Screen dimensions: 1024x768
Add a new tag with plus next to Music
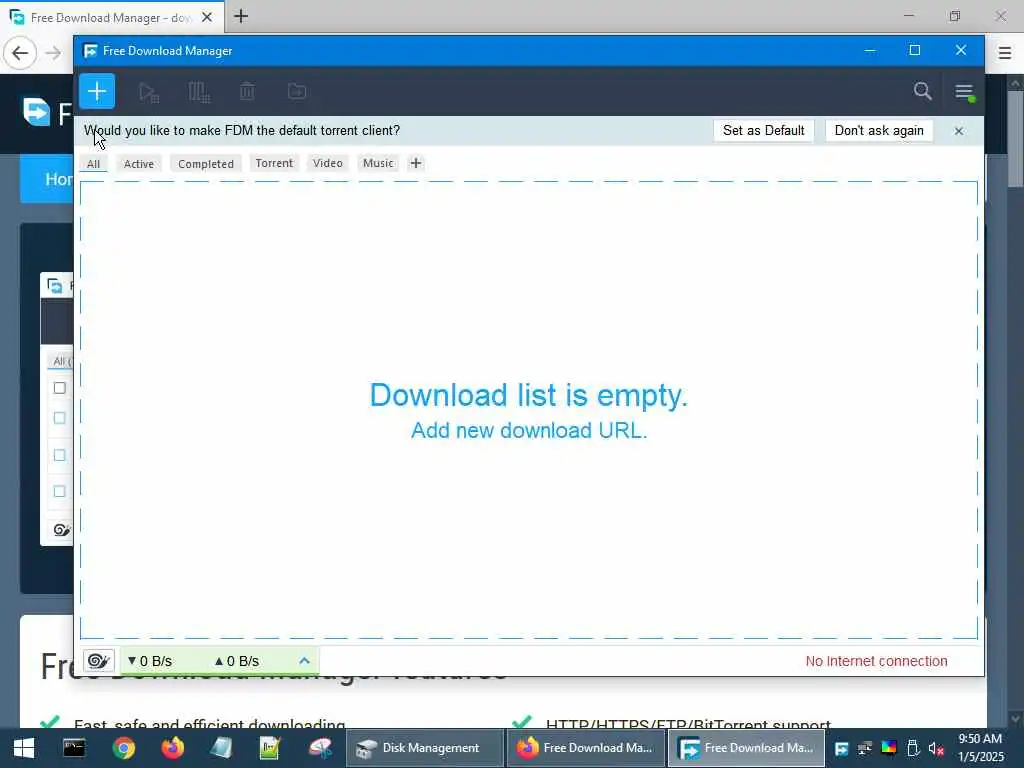[416, 163]
